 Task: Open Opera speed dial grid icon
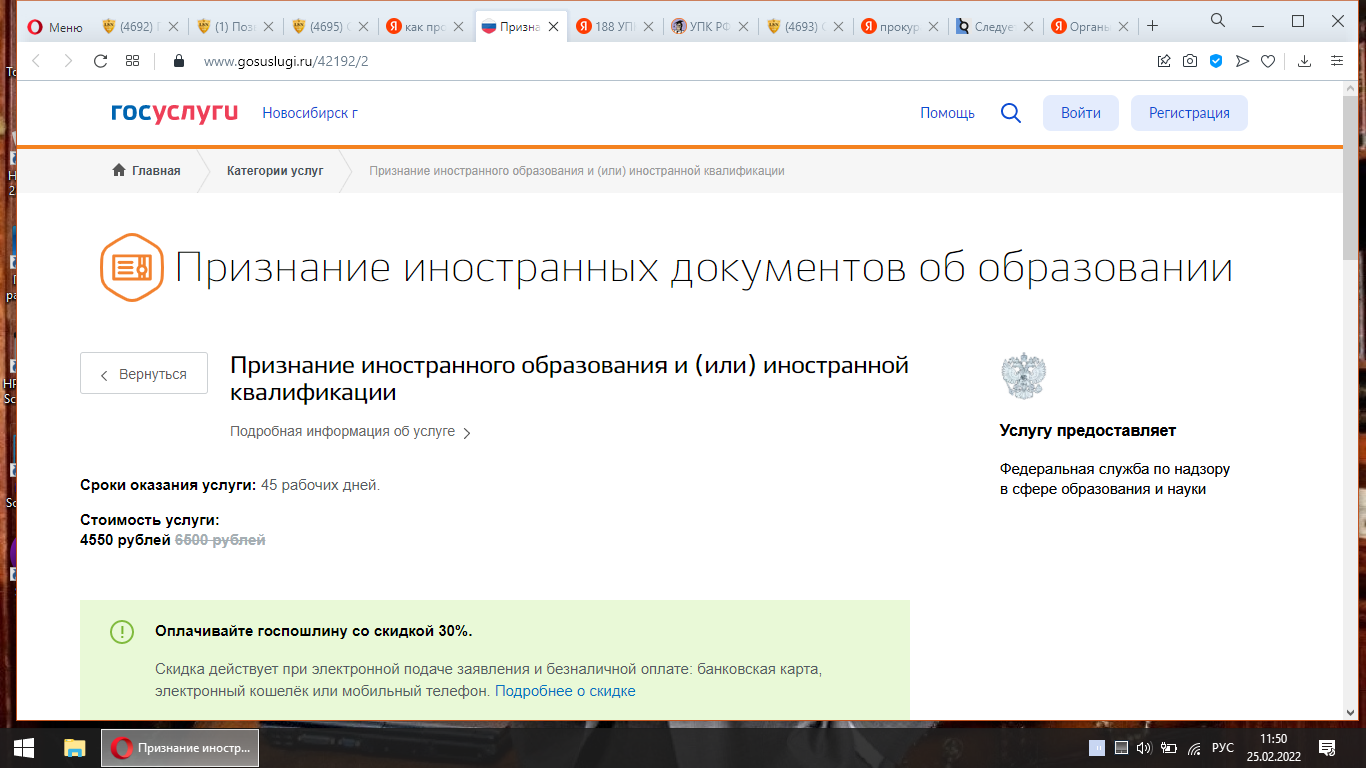coord(132,61)
